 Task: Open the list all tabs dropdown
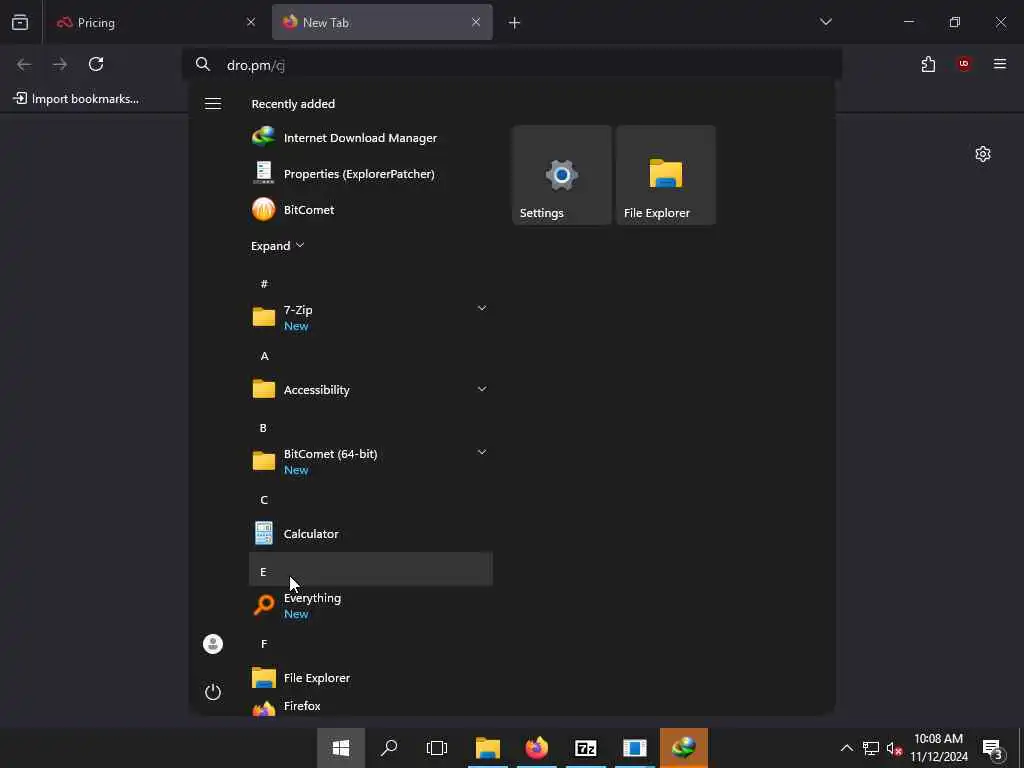click(825, 22)
